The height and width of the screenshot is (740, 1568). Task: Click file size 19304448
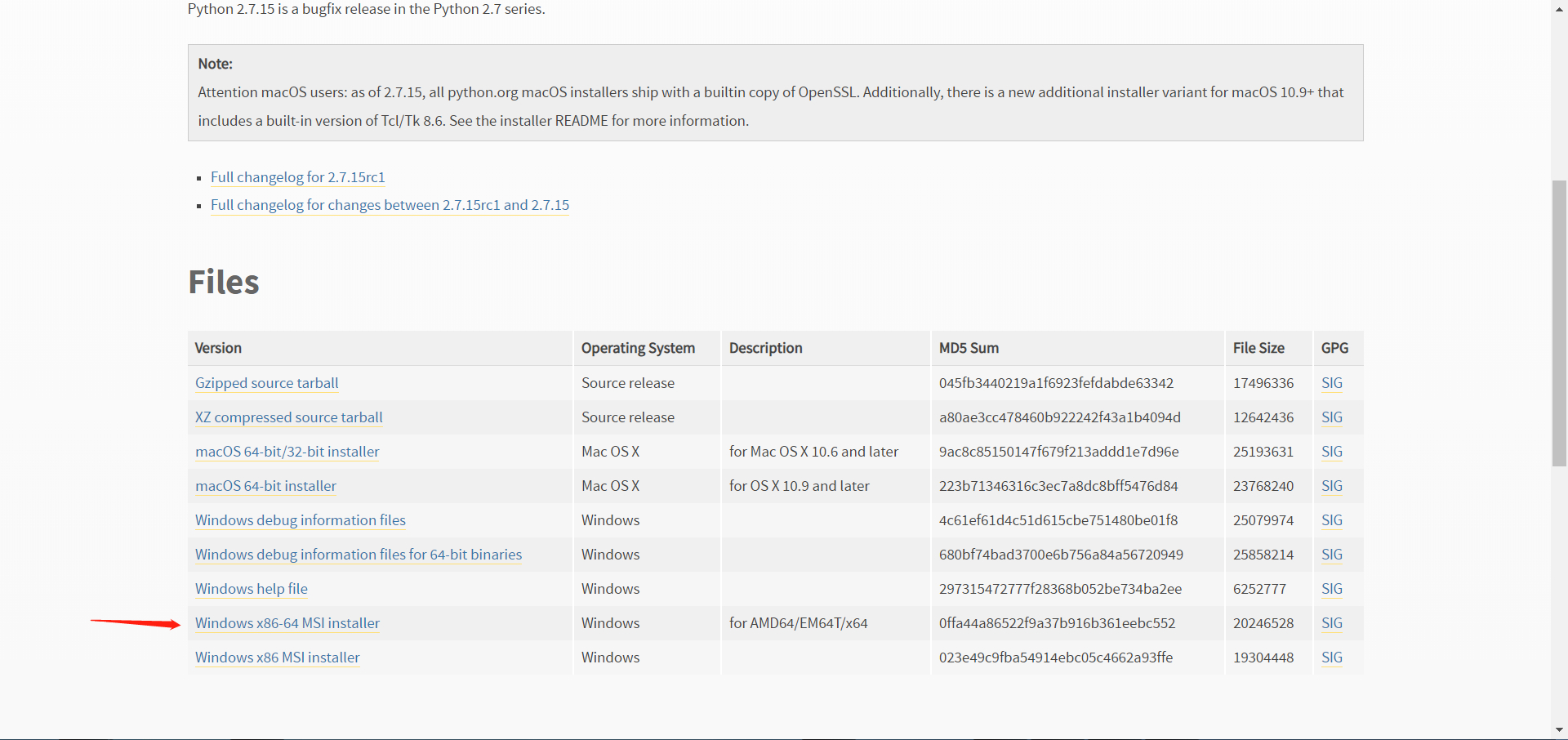(x=1263, y=658)
